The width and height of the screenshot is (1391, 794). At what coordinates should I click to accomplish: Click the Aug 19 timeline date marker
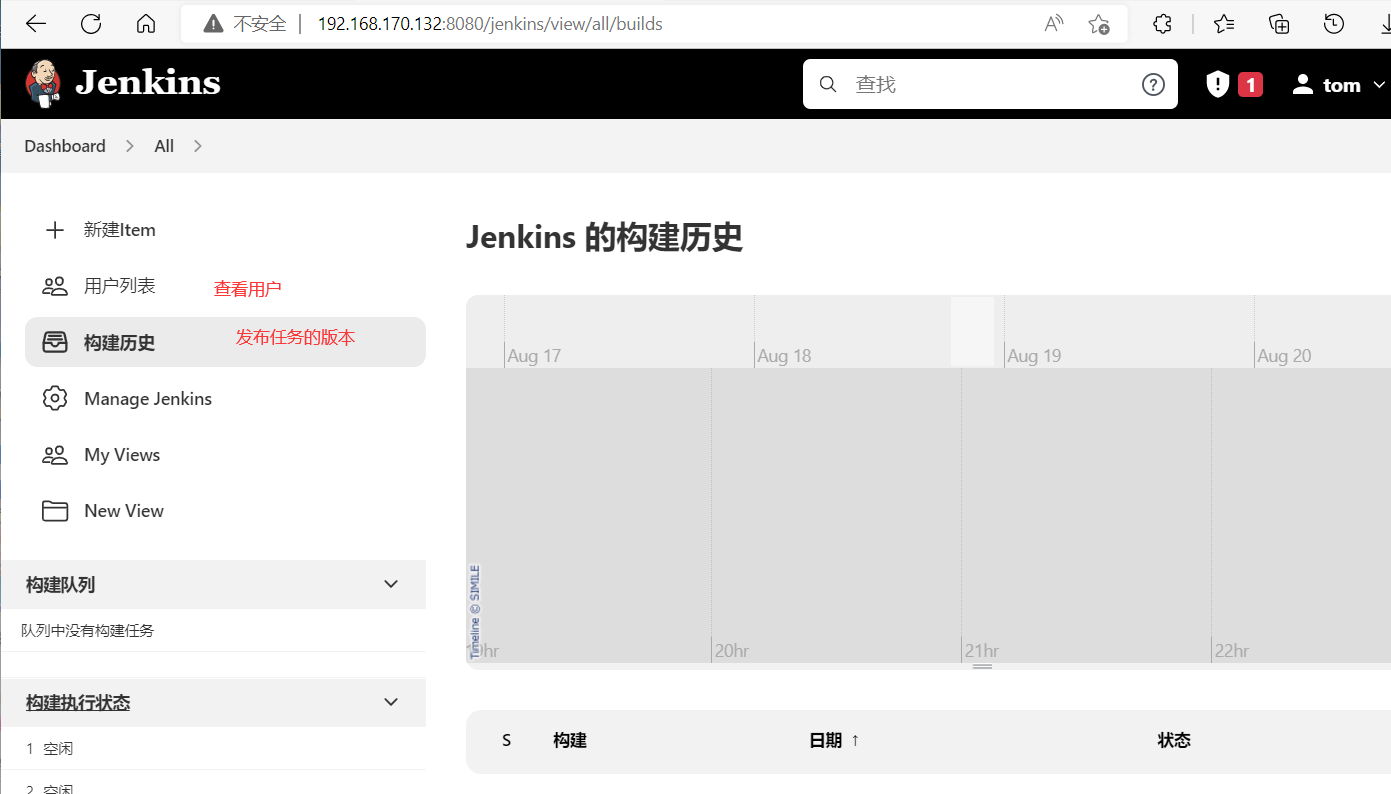tap(1034, 356)
